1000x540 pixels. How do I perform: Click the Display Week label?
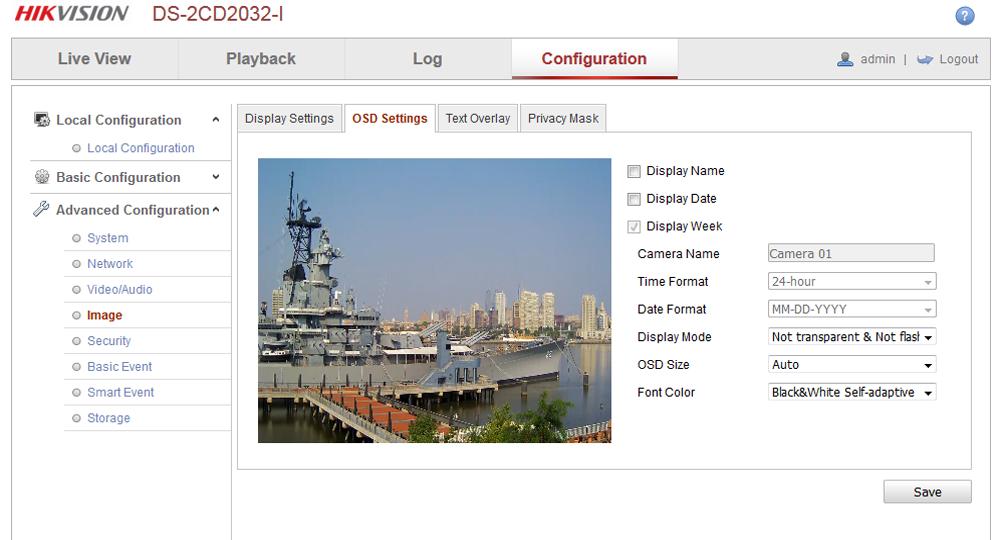point(684,226)
